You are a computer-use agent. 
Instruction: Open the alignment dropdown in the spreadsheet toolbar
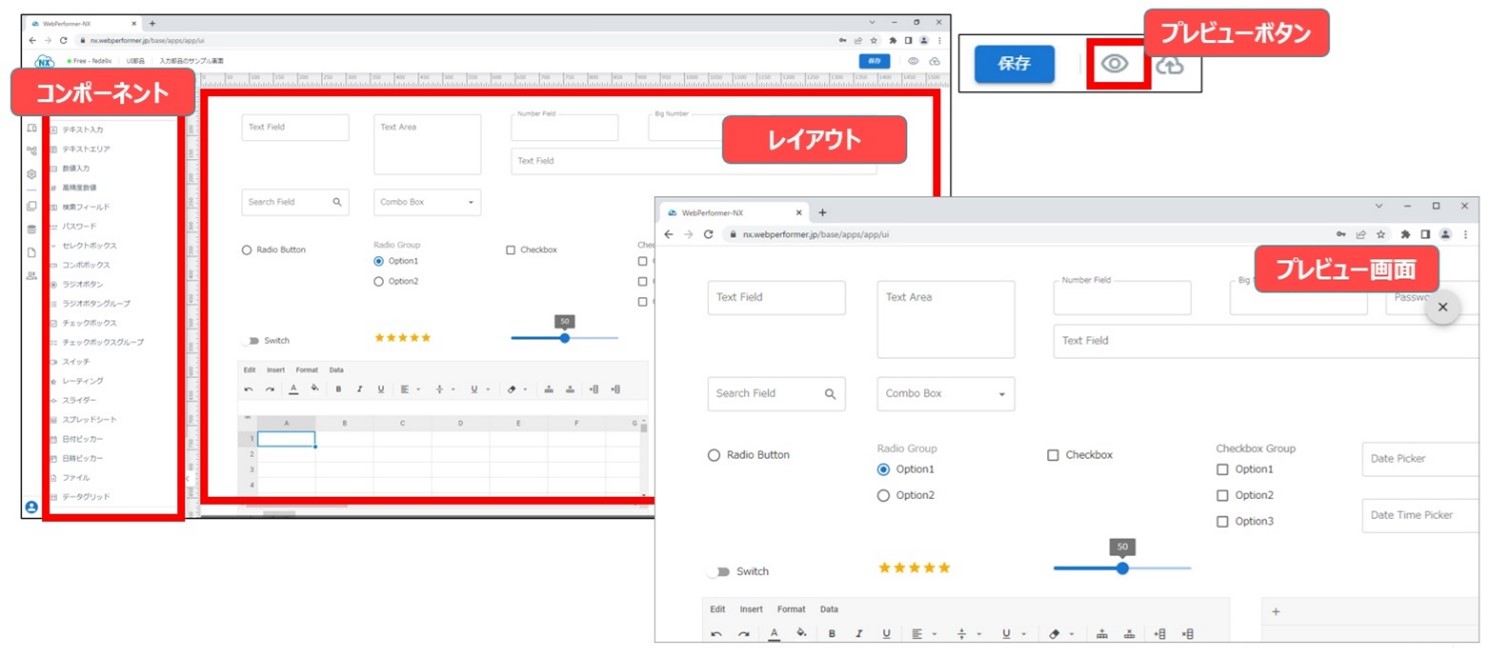[933, 633]
